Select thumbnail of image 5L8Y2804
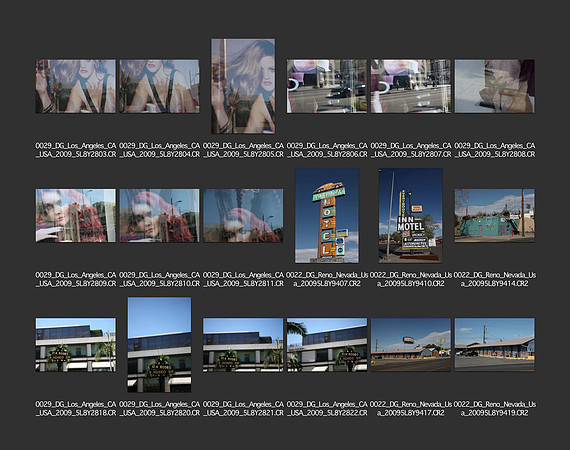The image size is (570, 450). click(x=159, y=86)
